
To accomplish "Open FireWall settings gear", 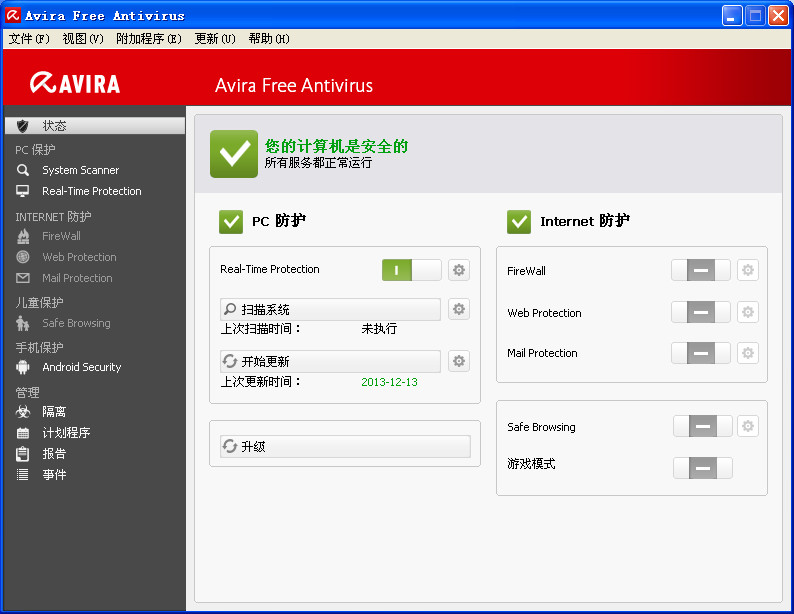I will (747, 270).
